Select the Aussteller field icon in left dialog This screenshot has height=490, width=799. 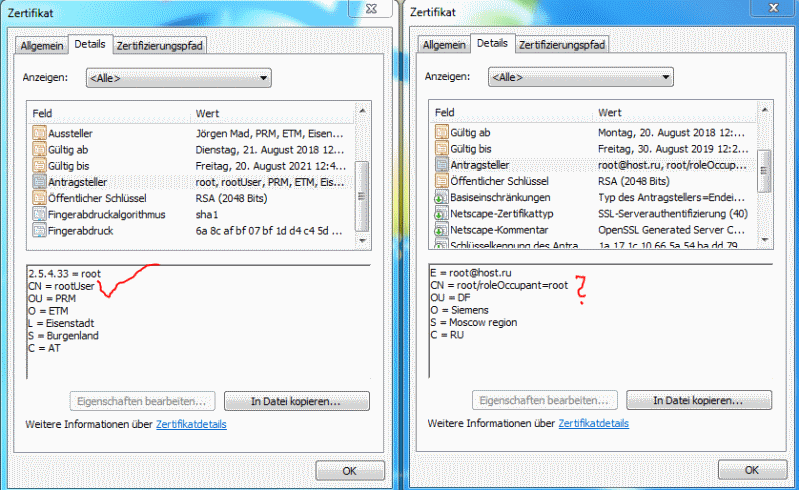click(x=39, y=133)
